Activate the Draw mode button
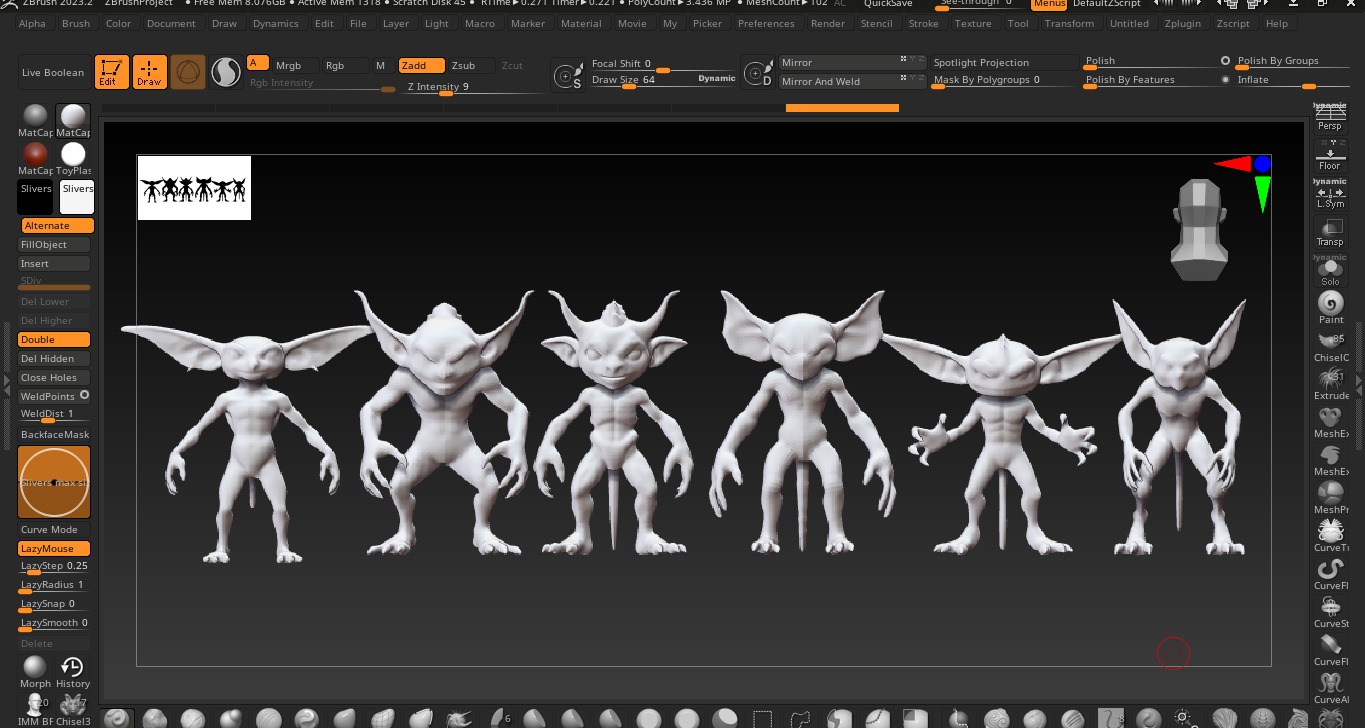Viewport: 1365px width, 728px height. (x=150, y=72)
